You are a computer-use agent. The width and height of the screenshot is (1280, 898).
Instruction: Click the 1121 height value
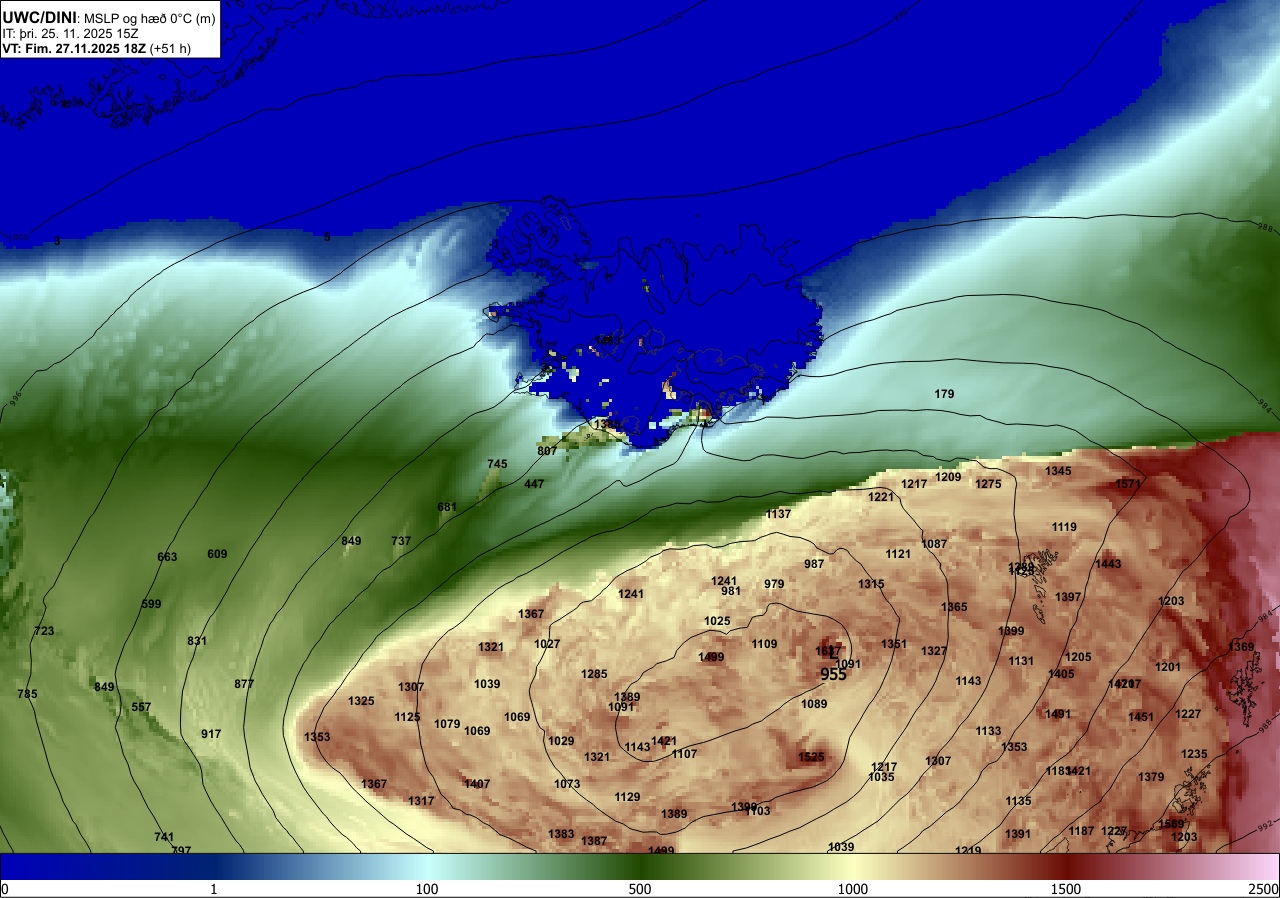(x=898, y=554)
